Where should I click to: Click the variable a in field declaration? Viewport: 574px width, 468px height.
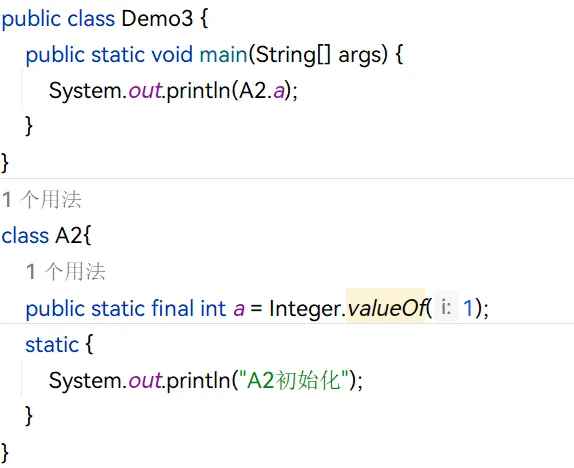[x=239, y=308]
